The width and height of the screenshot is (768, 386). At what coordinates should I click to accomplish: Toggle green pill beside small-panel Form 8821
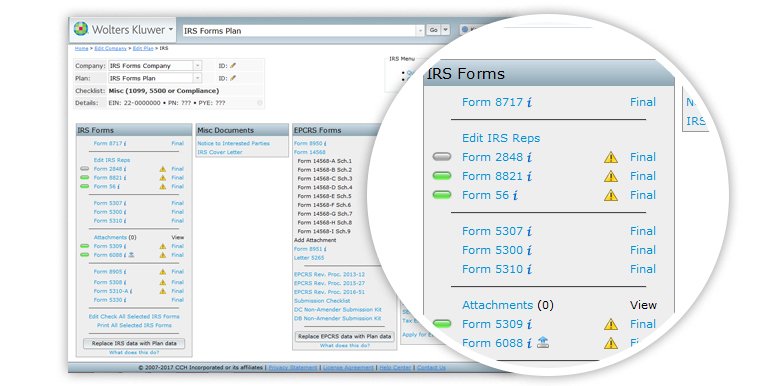point(85,177)
